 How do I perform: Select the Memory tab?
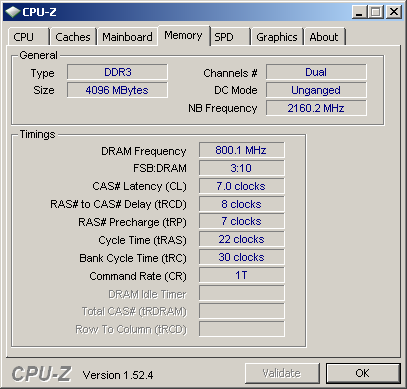184,35
